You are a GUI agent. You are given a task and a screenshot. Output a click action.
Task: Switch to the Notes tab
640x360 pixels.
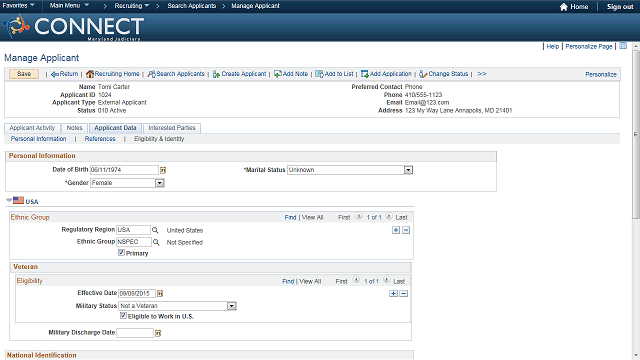(74, 128)
